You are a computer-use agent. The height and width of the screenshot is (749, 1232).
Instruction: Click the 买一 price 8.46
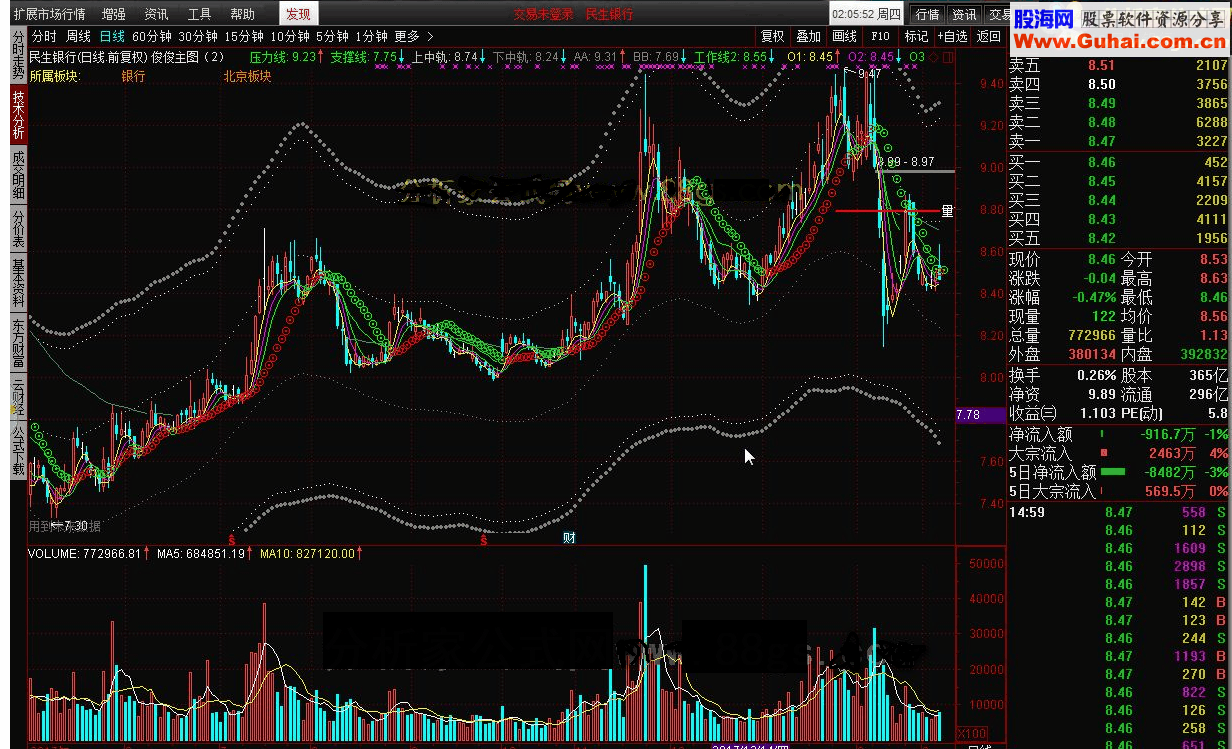[x=1101, y=162]
